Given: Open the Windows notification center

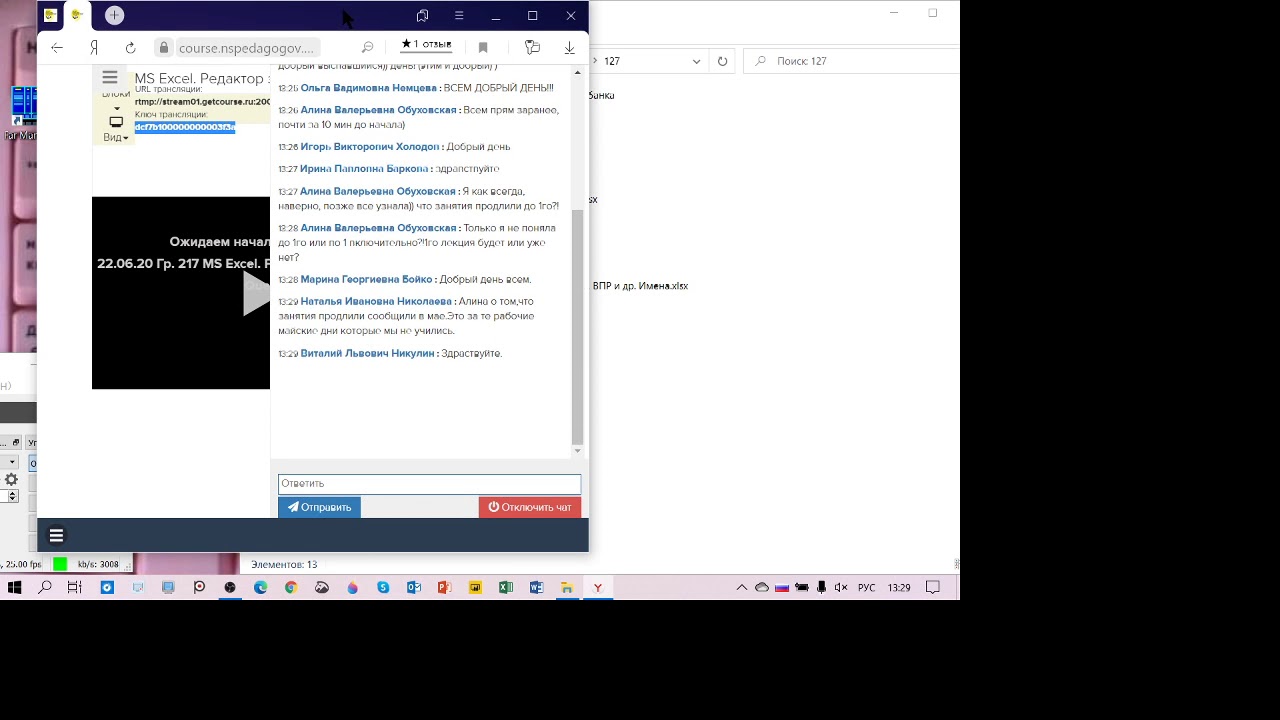Looking at the screenshot, I should [x=933, y=588].
